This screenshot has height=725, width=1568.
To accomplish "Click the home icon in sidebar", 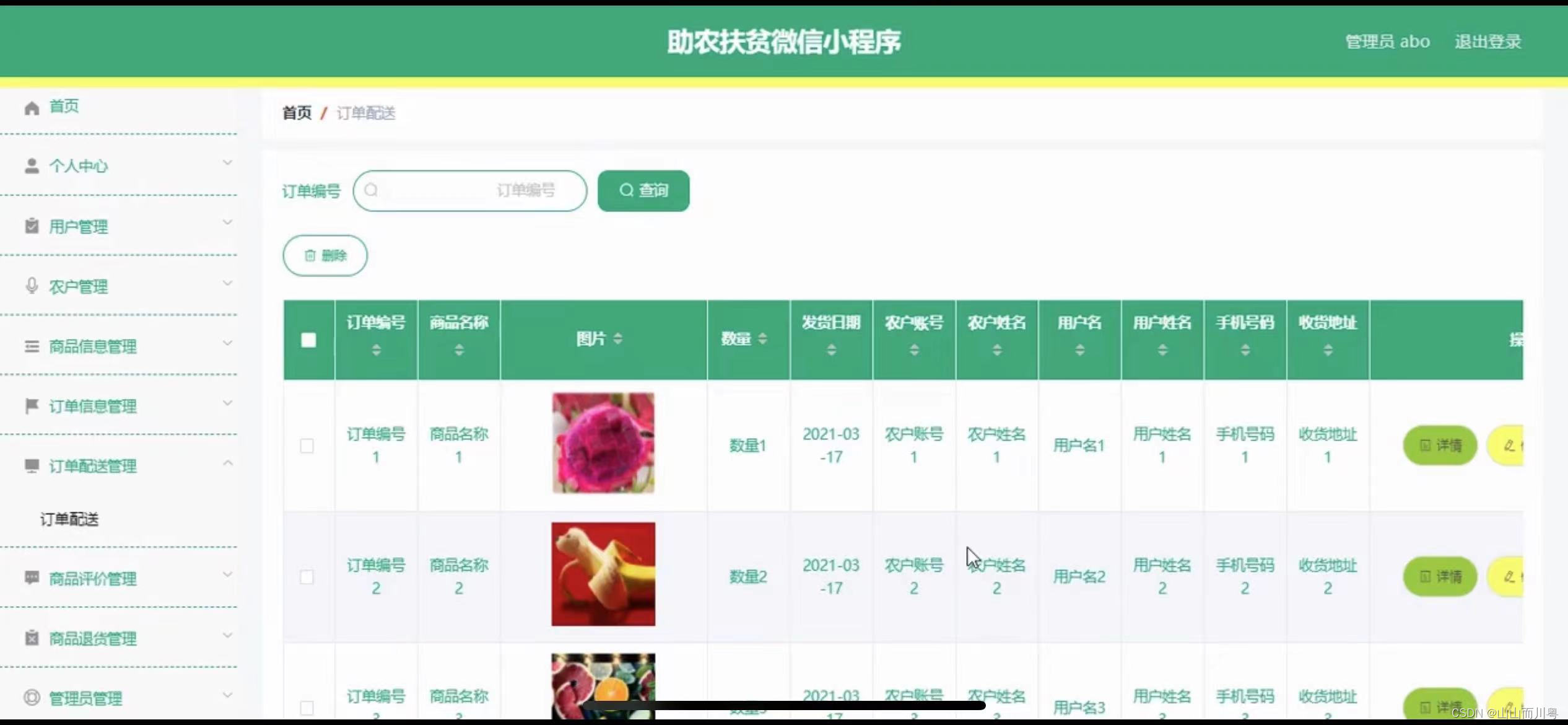I will point(32,108).
